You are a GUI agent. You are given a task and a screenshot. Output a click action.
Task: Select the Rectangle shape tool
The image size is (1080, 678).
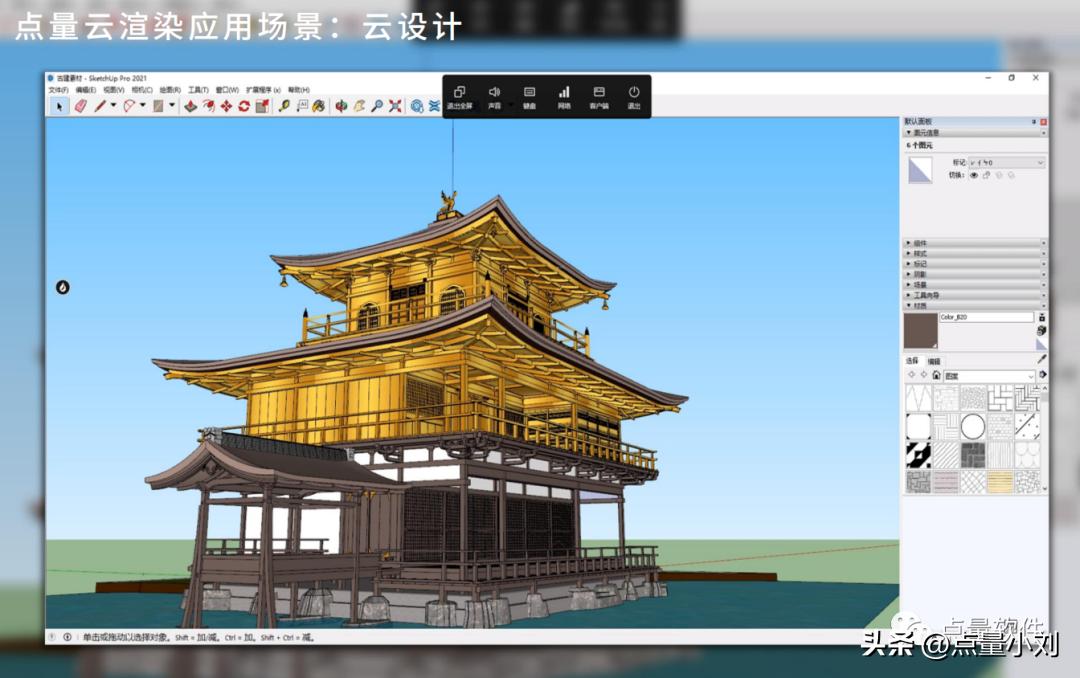(x=158, y=106)
